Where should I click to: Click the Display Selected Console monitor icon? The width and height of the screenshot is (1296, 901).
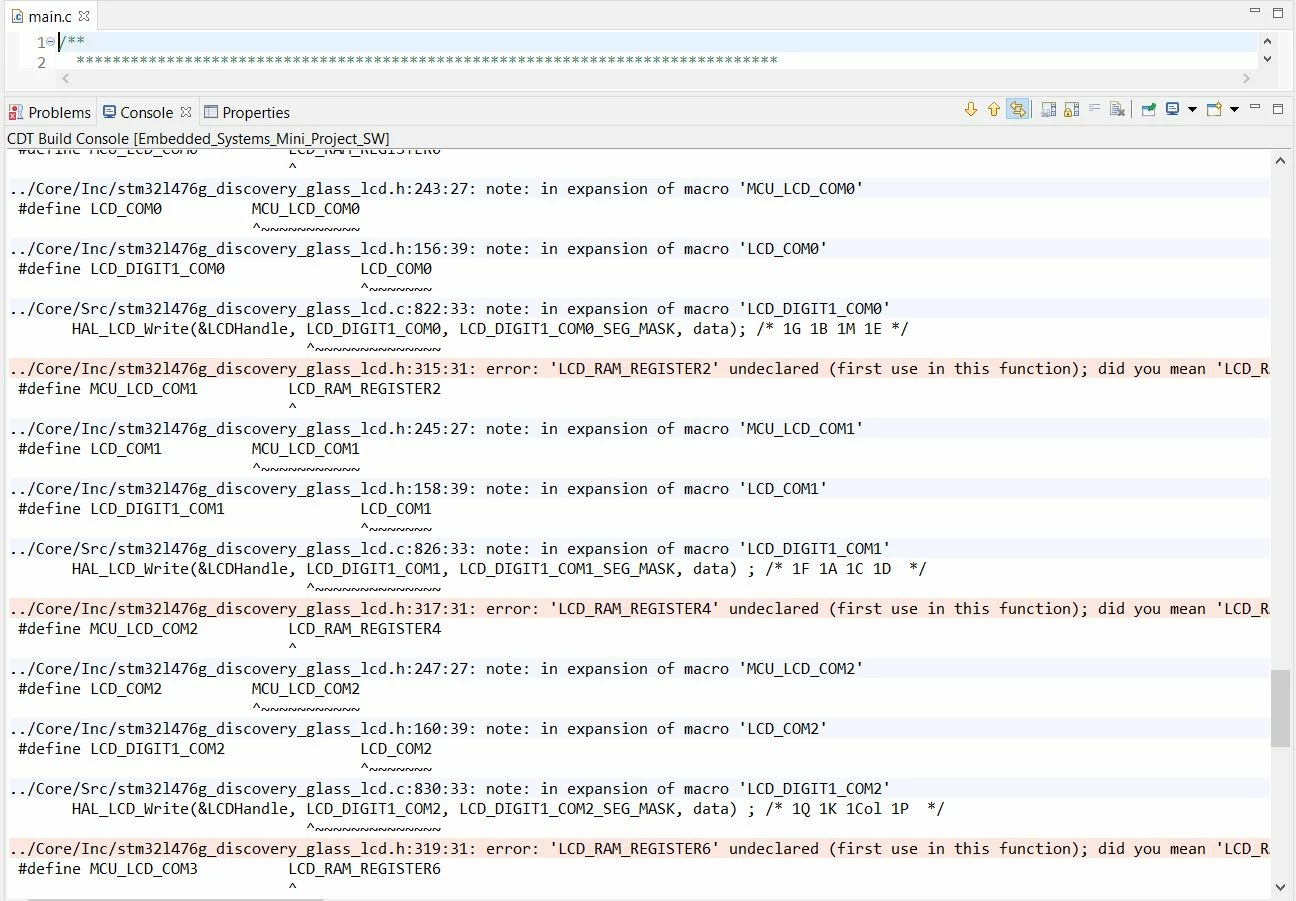tap(1173, 110)
